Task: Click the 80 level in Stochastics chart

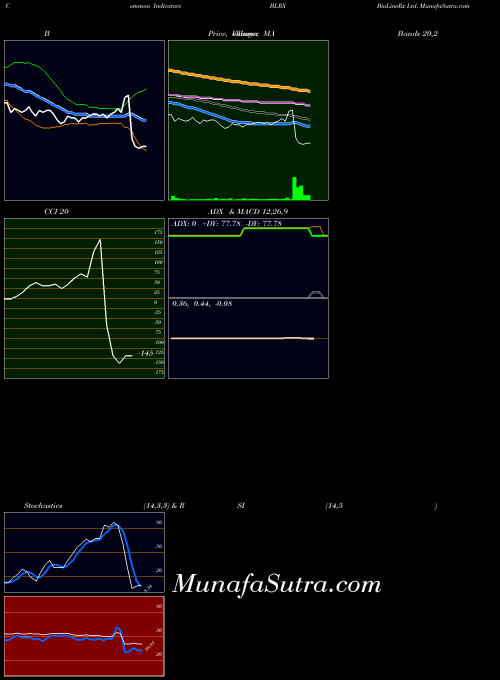Action: (x=159, y=523)
